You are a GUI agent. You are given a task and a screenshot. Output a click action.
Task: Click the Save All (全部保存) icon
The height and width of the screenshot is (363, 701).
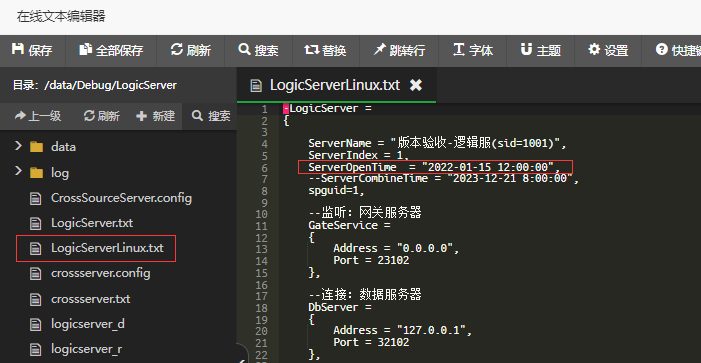pos(85,50)
